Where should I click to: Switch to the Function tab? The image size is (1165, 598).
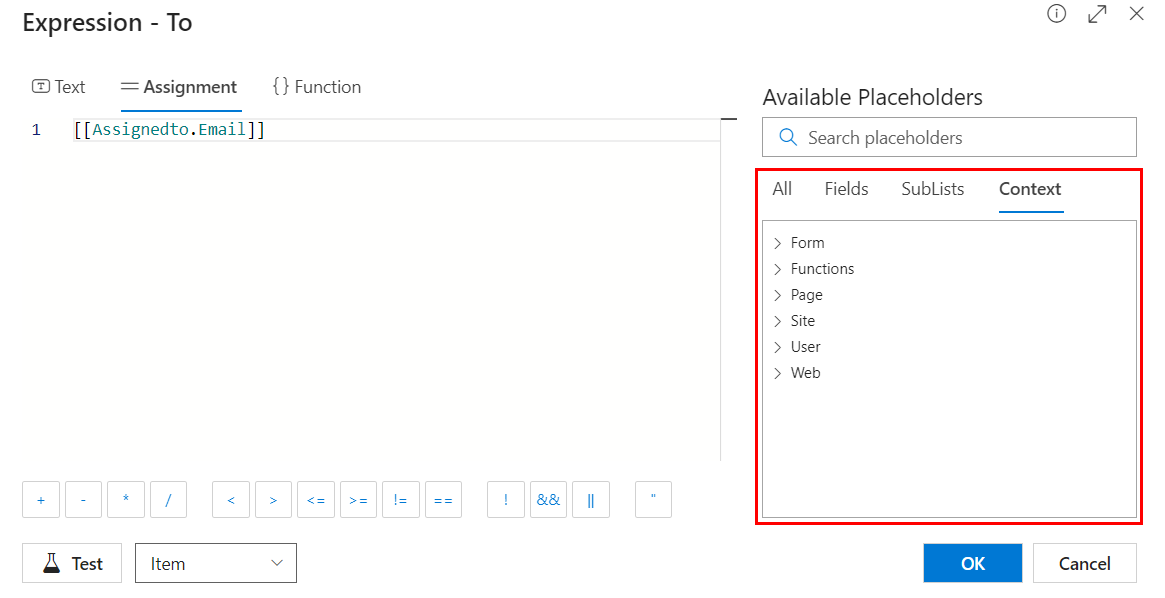tap(316, 87)
